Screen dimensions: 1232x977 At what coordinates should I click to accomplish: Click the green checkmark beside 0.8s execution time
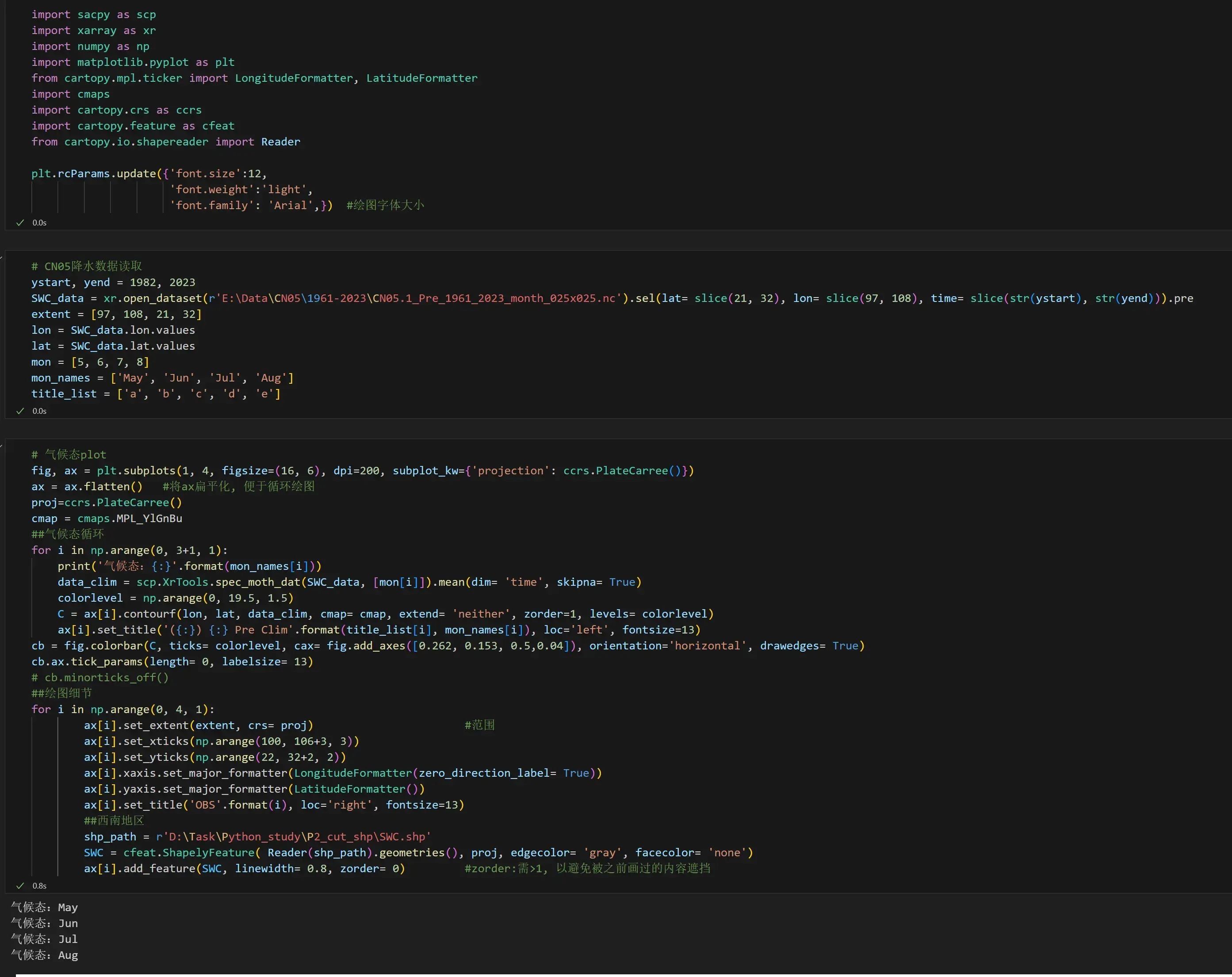[x=20, y=885]
